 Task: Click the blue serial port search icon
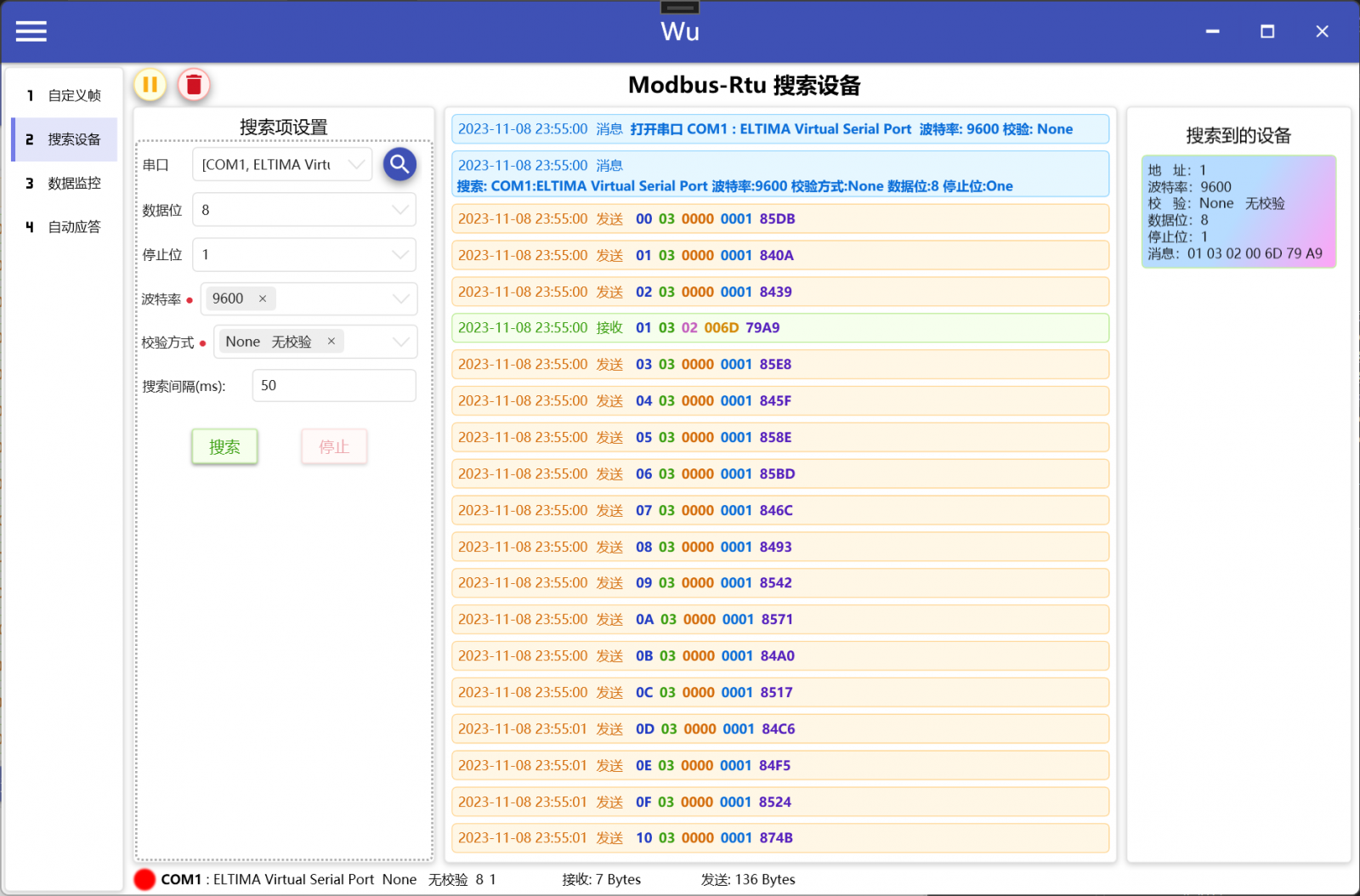pyautogui.click(x=399, y=164)
